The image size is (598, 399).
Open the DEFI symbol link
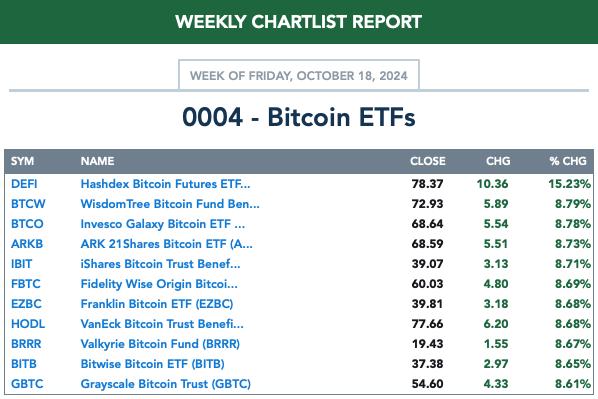24,184
